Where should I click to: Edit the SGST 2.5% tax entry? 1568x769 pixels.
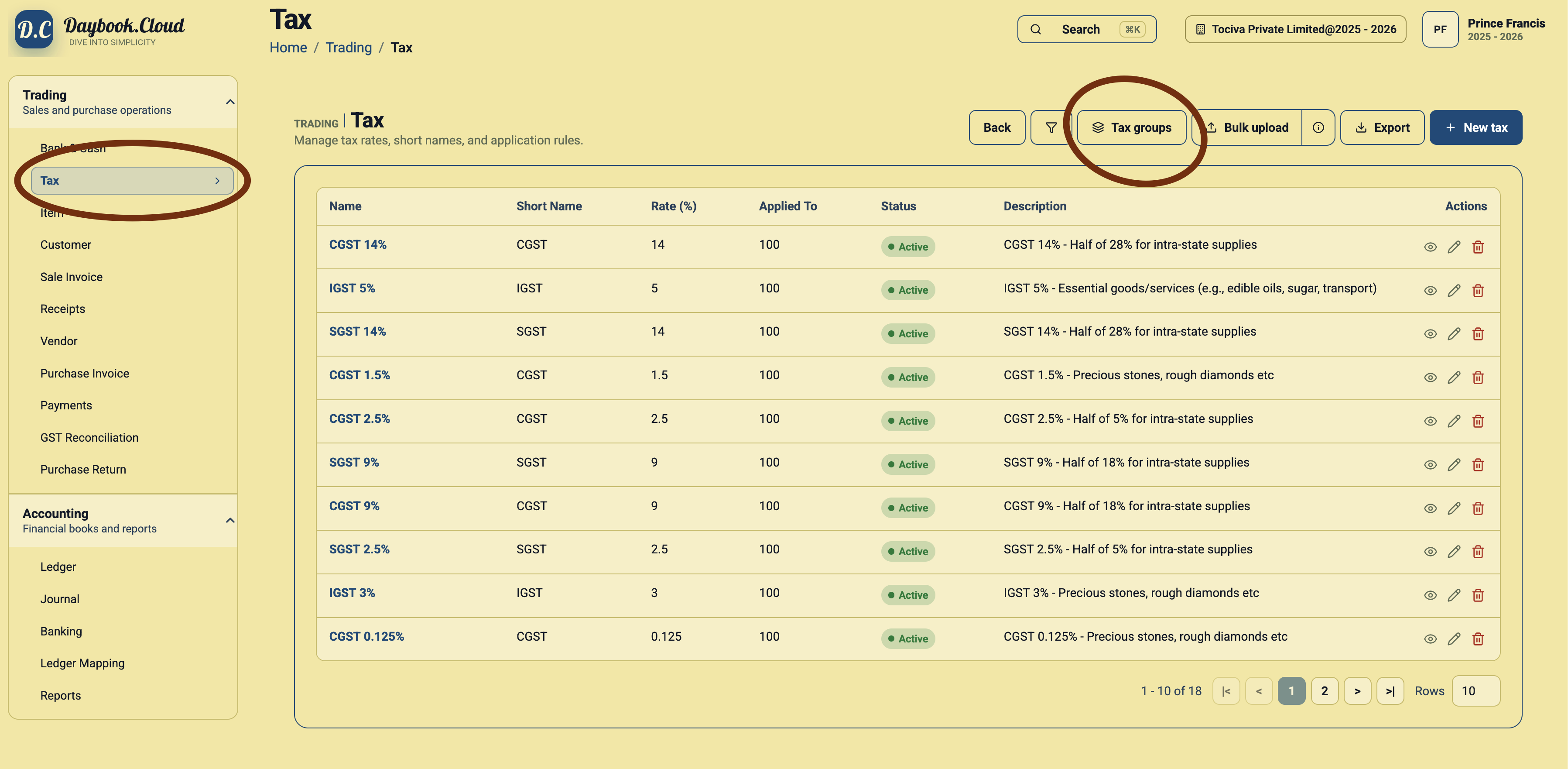tap(1454, 552)
